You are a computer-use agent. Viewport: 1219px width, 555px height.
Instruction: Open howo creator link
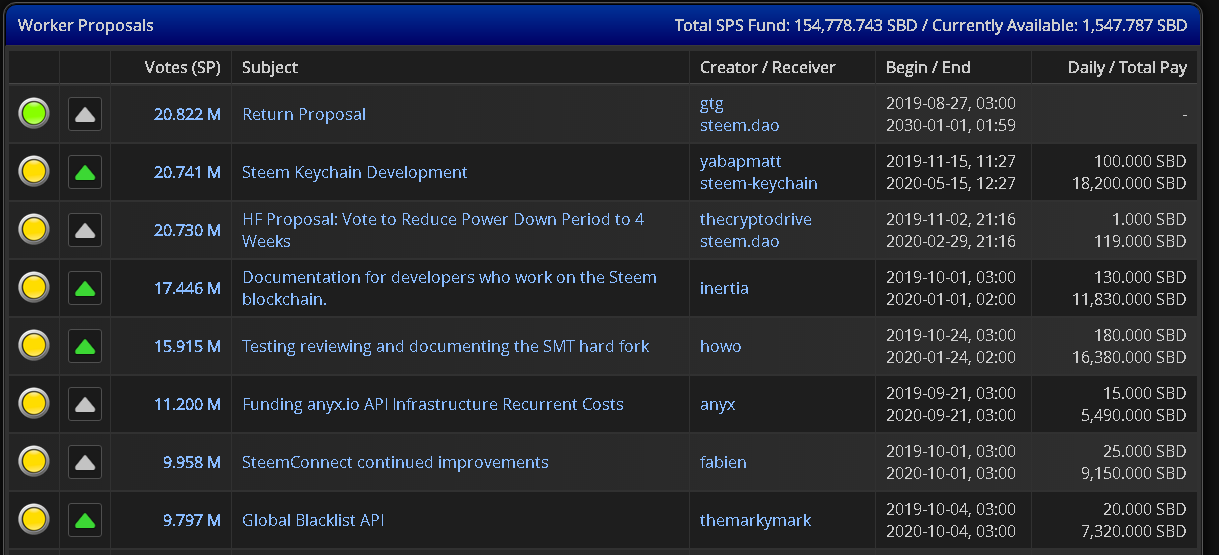point(723,346)
